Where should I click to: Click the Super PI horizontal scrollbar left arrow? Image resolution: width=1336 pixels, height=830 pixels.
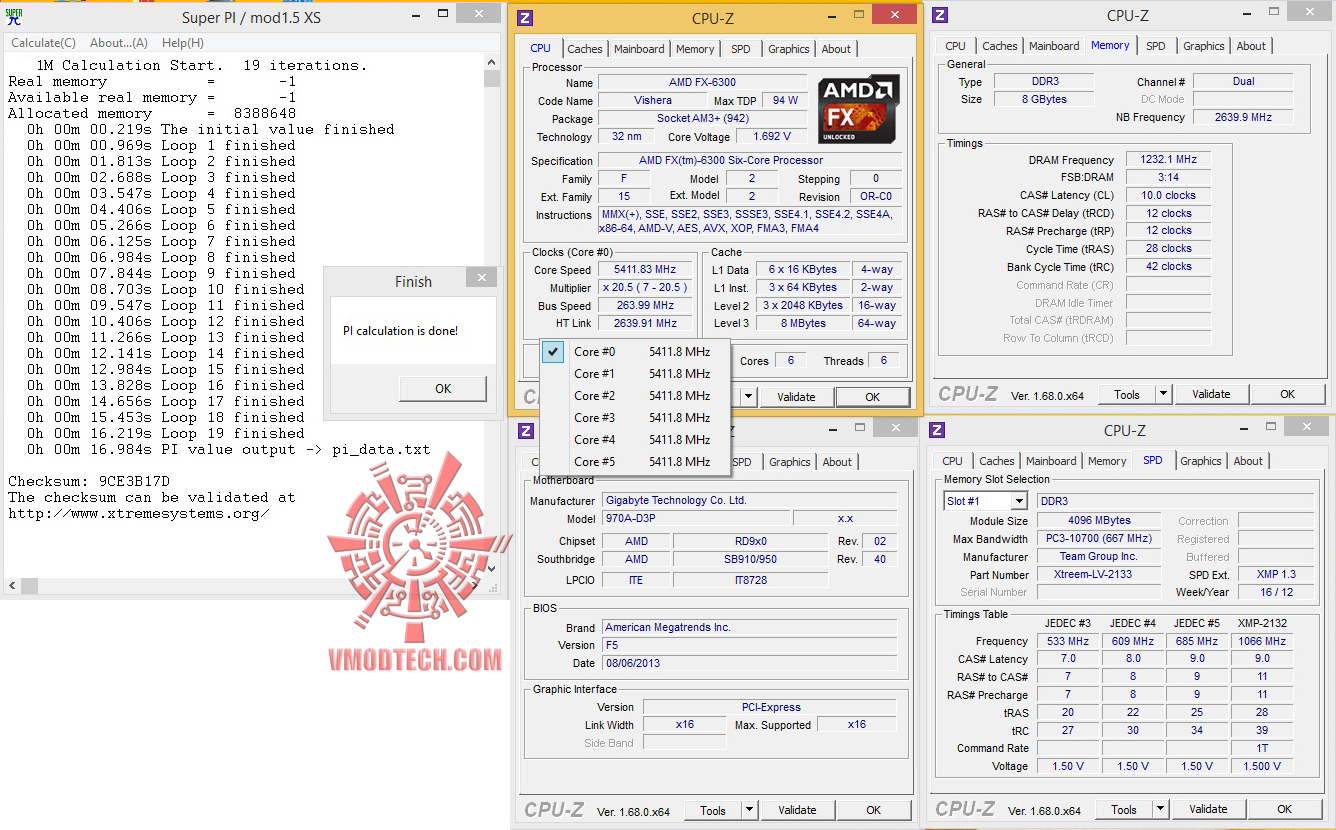tap(12, 585)
